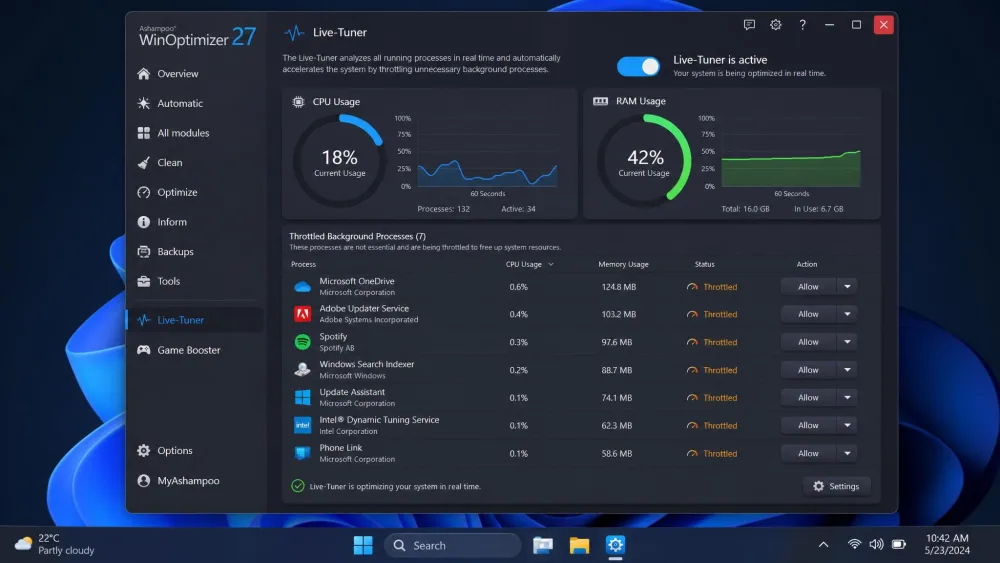This screenshot has width=1000, height=563.
Task: Open Live-Tuner Settings button
Action: [836, 486]
